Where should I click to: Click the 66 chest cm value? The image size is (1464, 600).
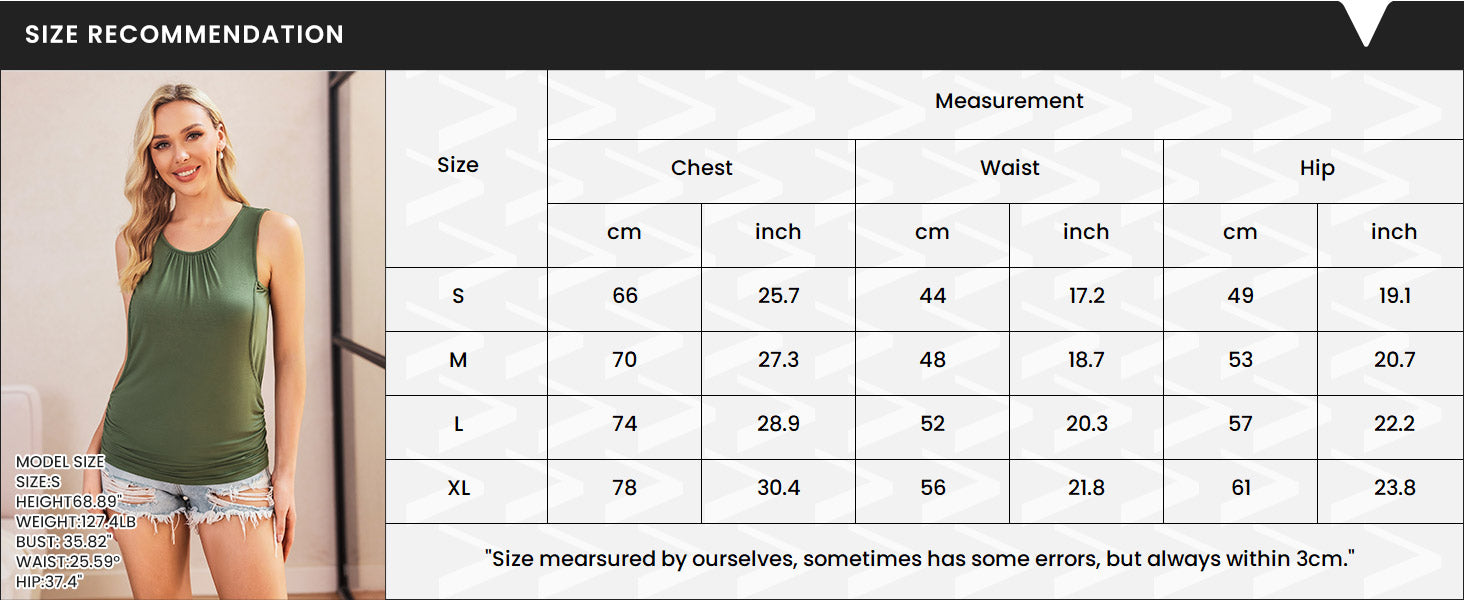pos(624,296)
